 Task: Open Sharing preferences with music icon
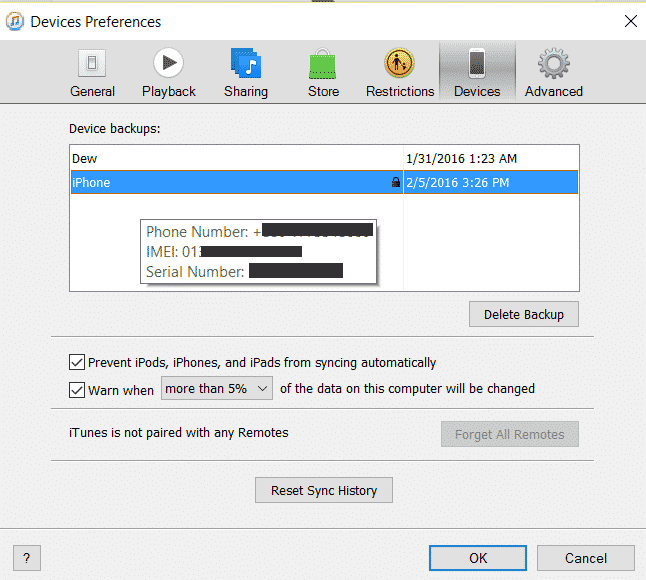(245, 66)
